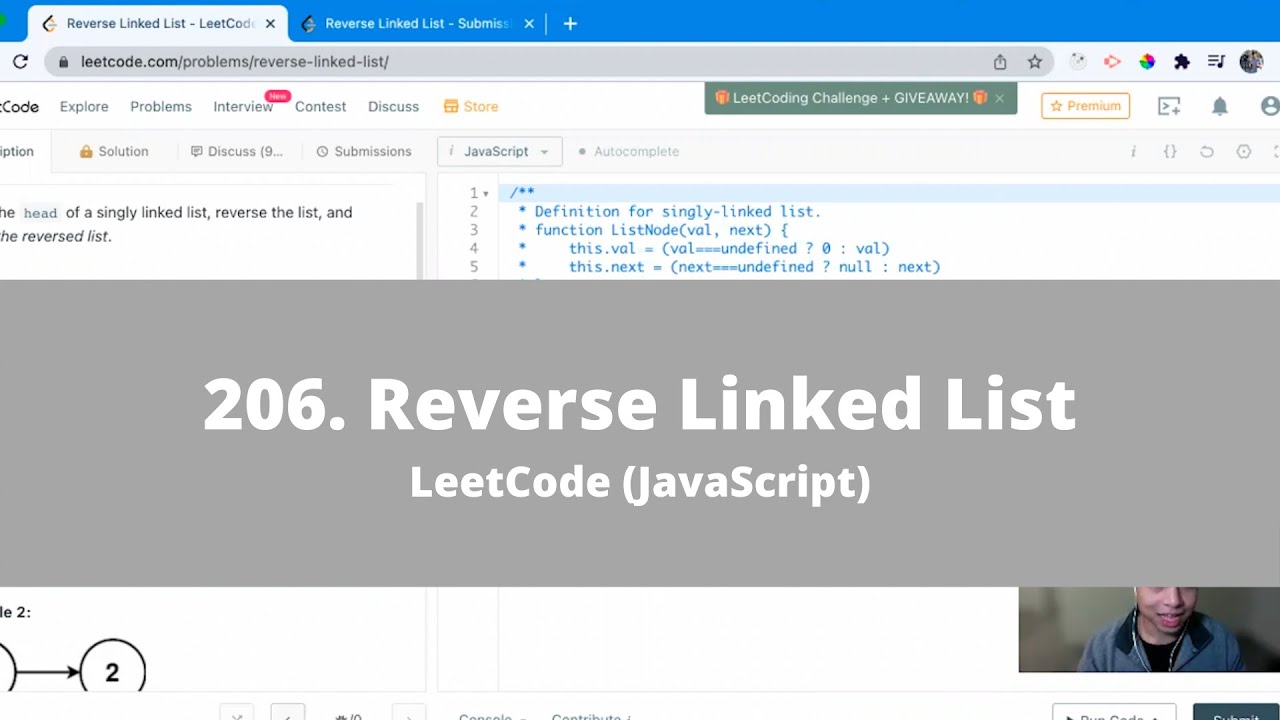
Task: Open Contest in the navbar
Action: click(320, 106)
